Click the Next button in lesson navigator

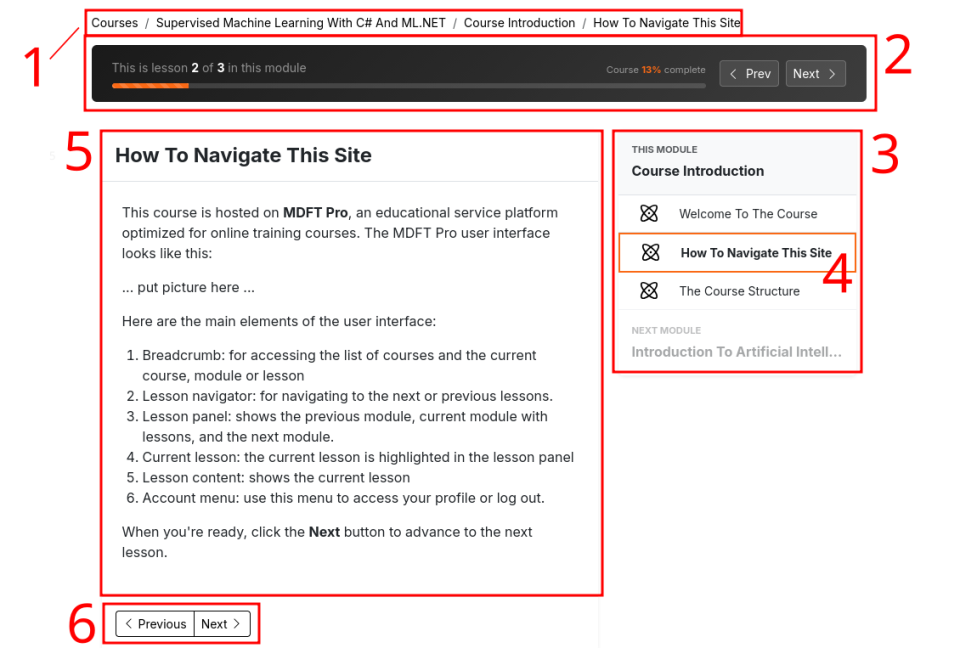(816, 73)
